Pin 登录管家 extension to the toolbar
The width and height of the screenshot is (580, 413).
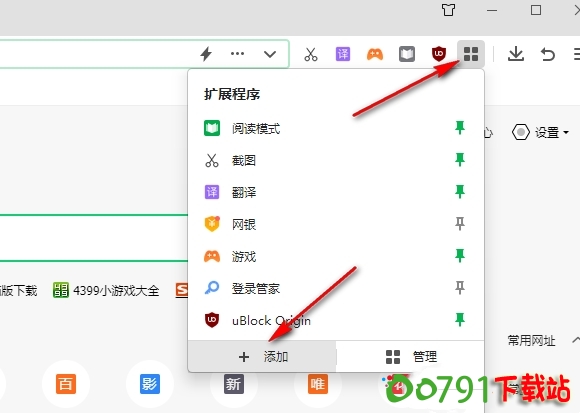[460, 288]
